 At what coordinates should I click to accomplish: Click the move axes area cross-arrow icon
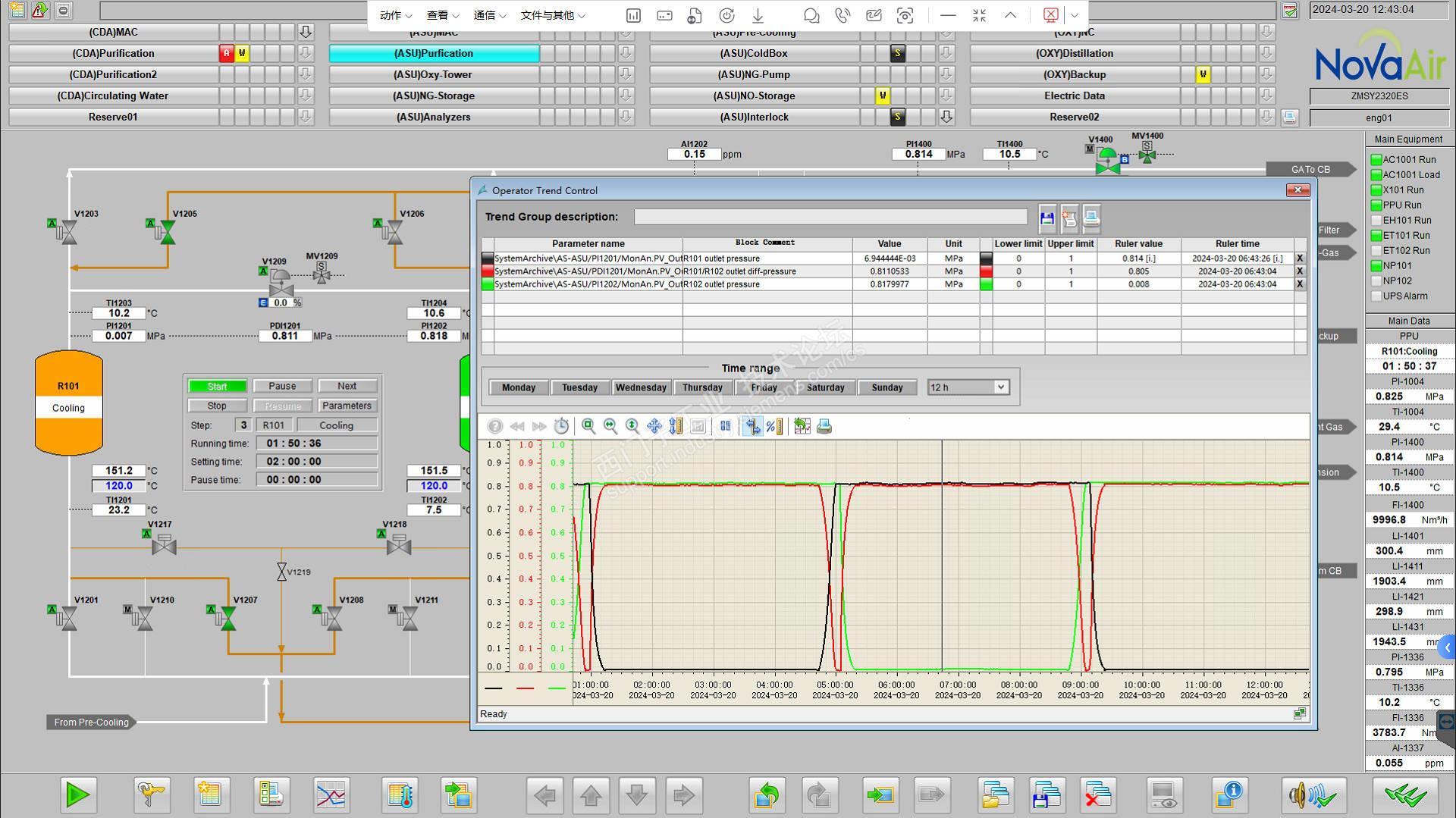tap(654, 427)
